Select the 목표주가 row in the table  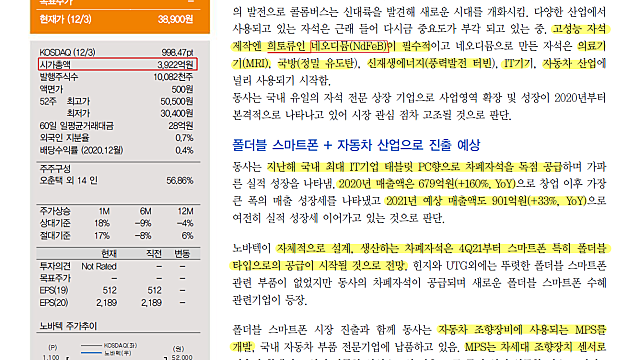tap(118, 278)
